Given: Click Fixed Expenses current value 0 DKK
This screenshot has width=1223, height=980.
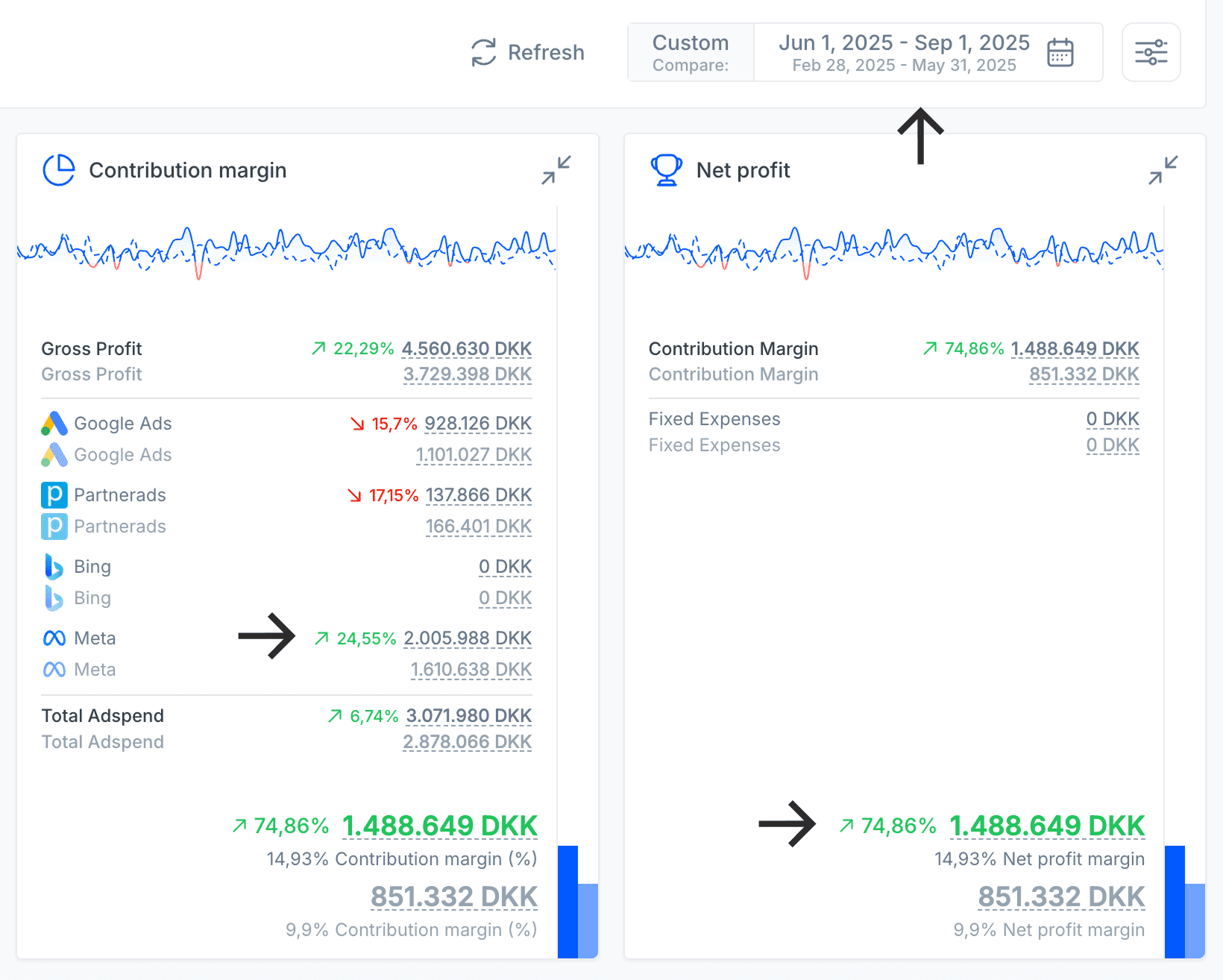Looking at the screenshot, I should [1112, 419].
